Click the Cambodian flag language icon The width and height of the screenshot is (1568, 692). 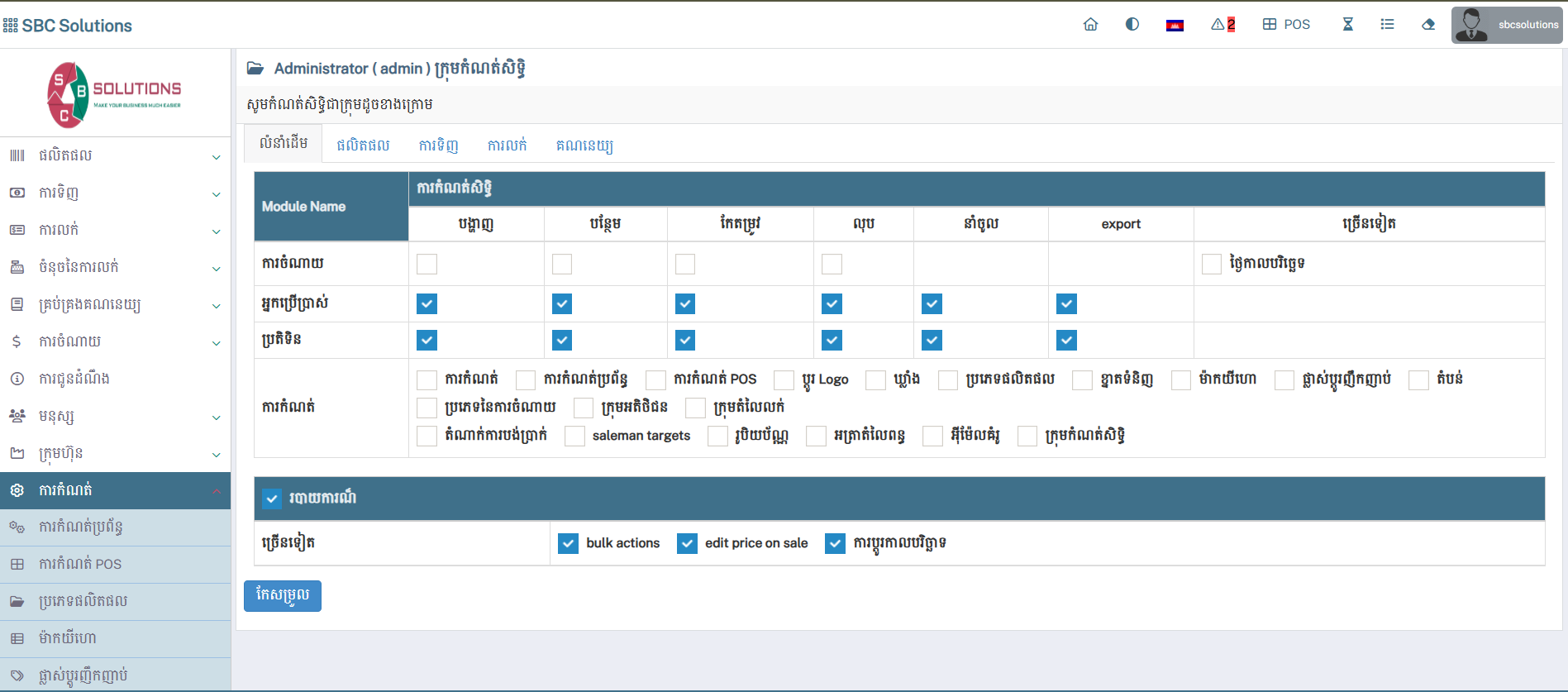pyautogui.click(x=1175, y=26)
